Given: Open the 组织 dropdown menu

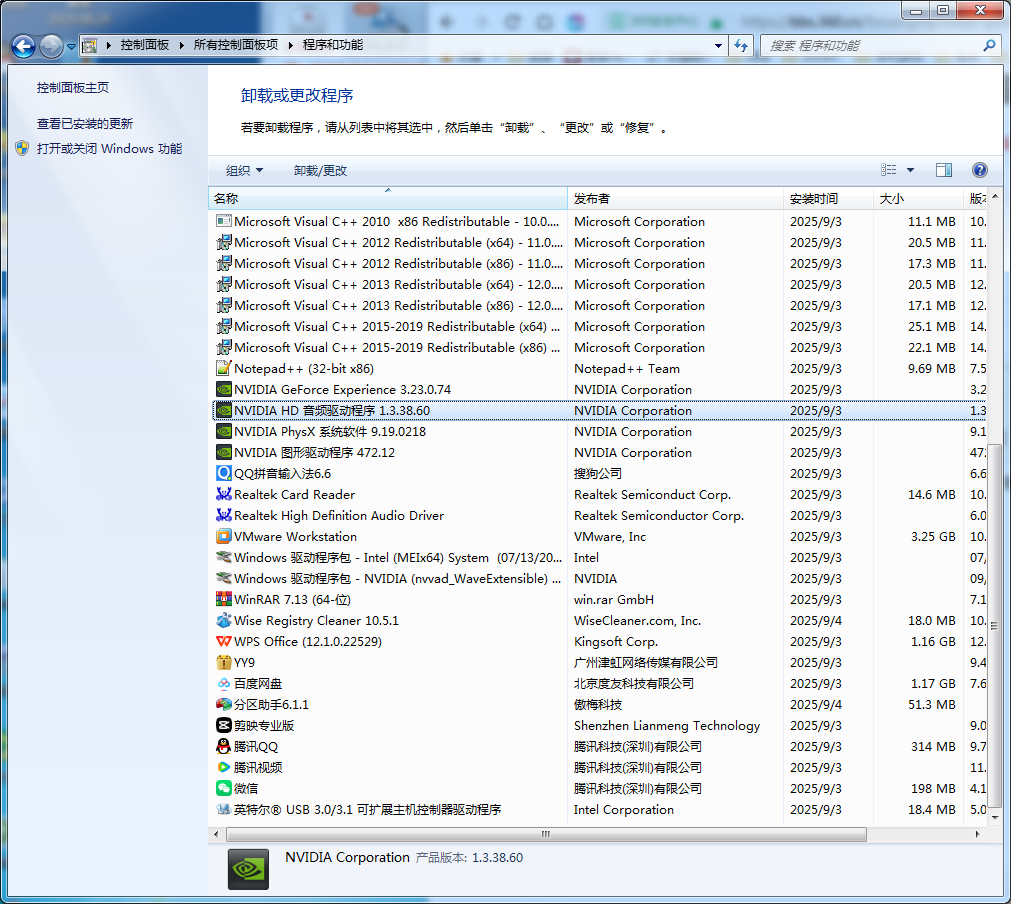Looking at the screenshot, I should point(244,171).
